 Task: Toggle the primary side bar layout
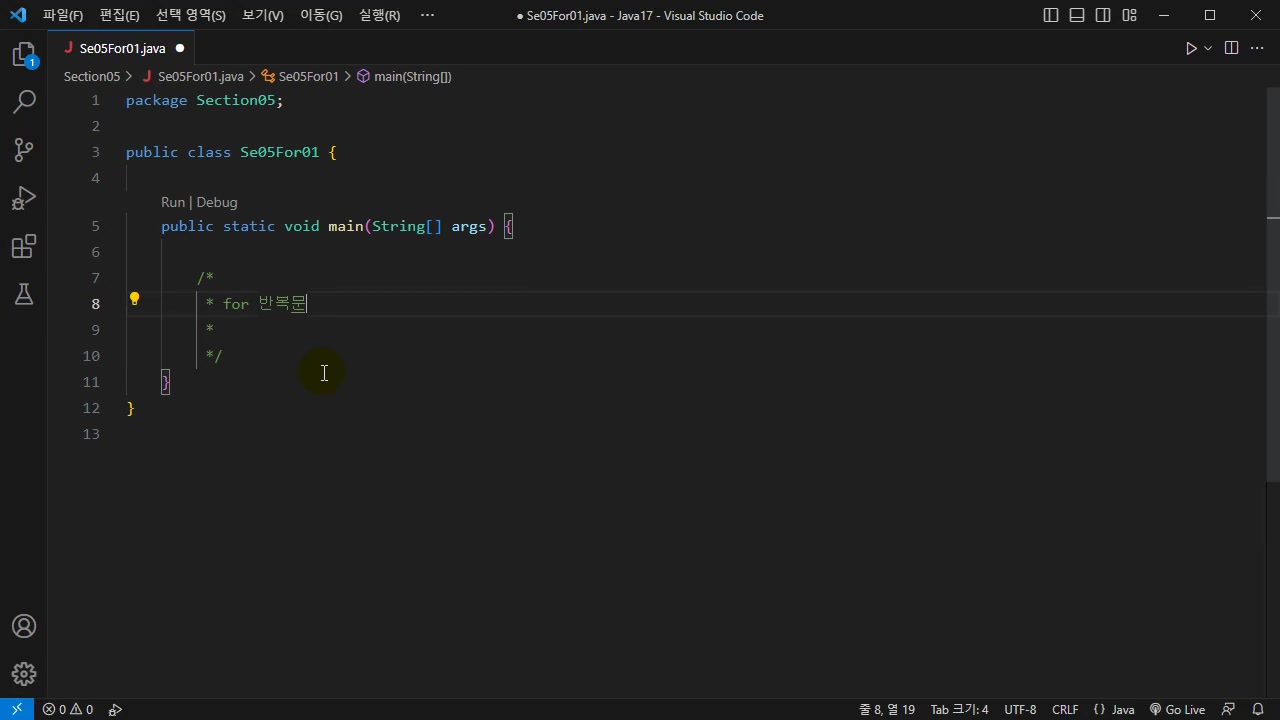[x=1051, y=15]
